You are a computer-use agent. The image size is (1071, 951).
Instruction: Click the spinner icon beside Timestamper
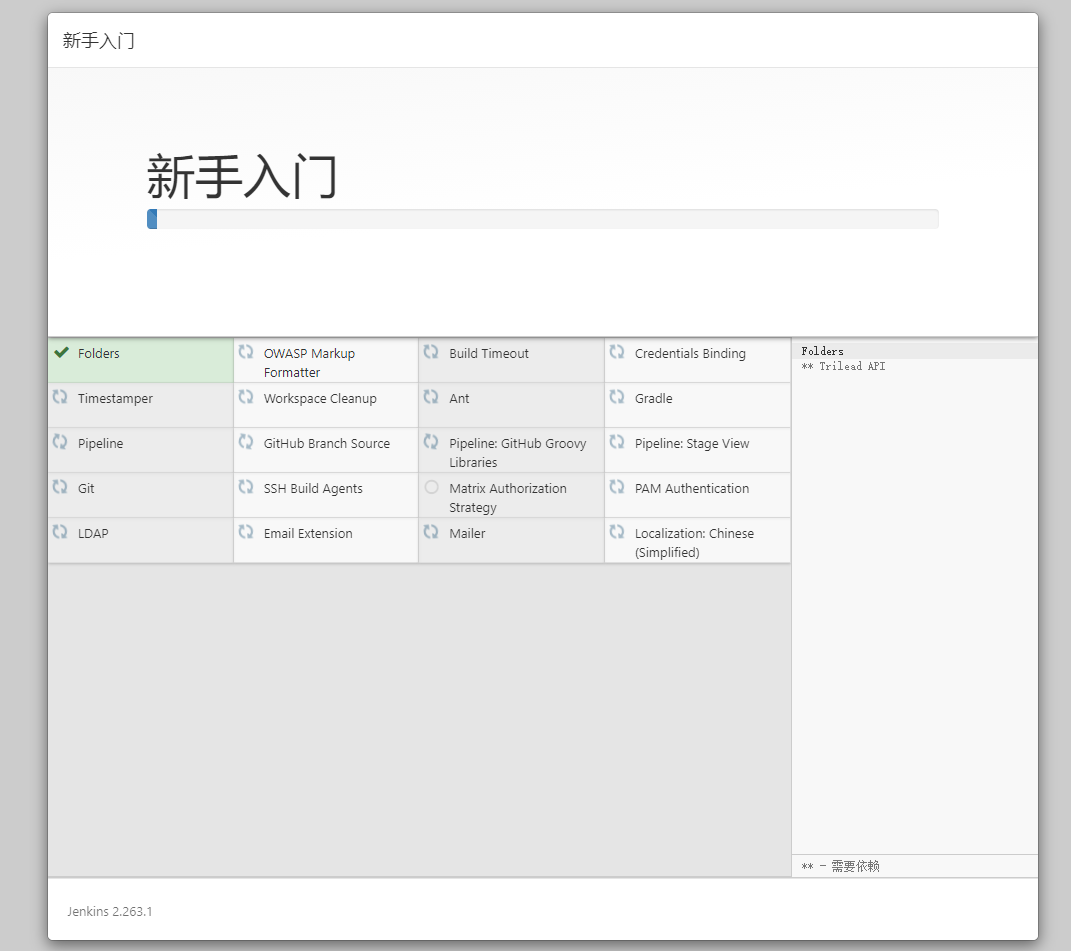click(60, 397)
